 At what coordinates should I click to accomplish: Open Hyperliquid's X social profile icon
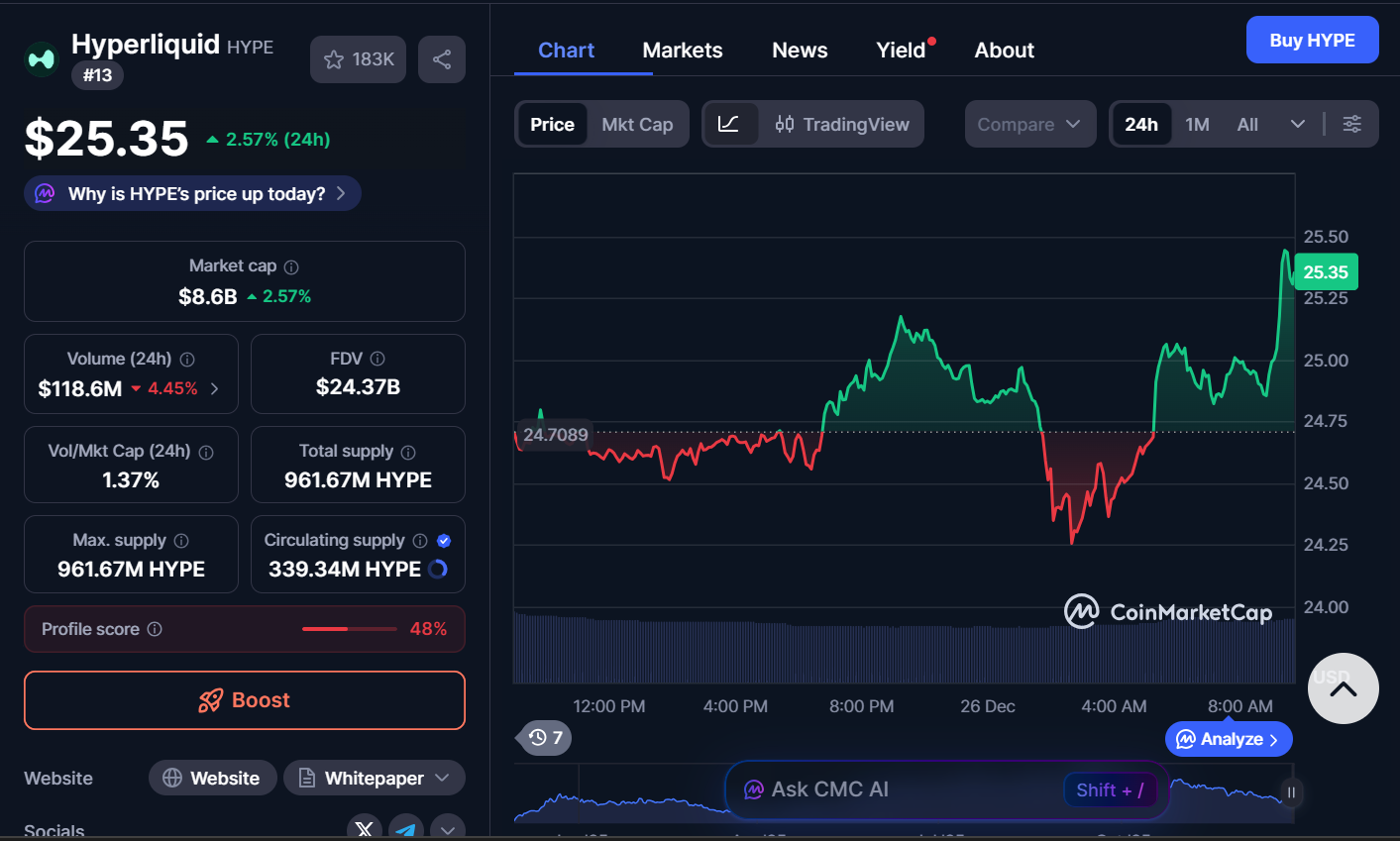coord(364,827)
